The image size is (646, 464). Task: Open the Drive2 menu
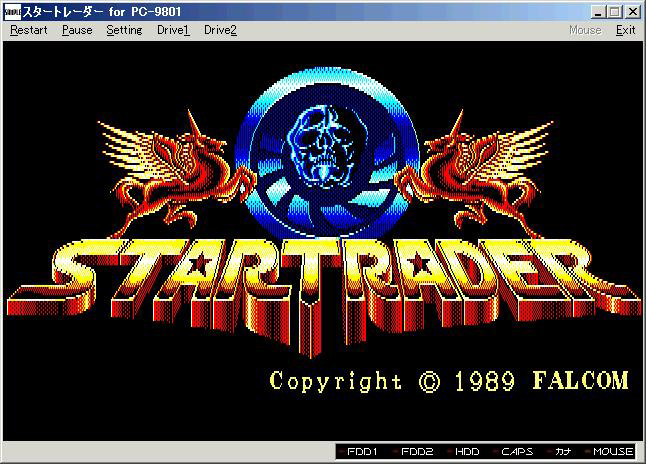click(220, 30)
